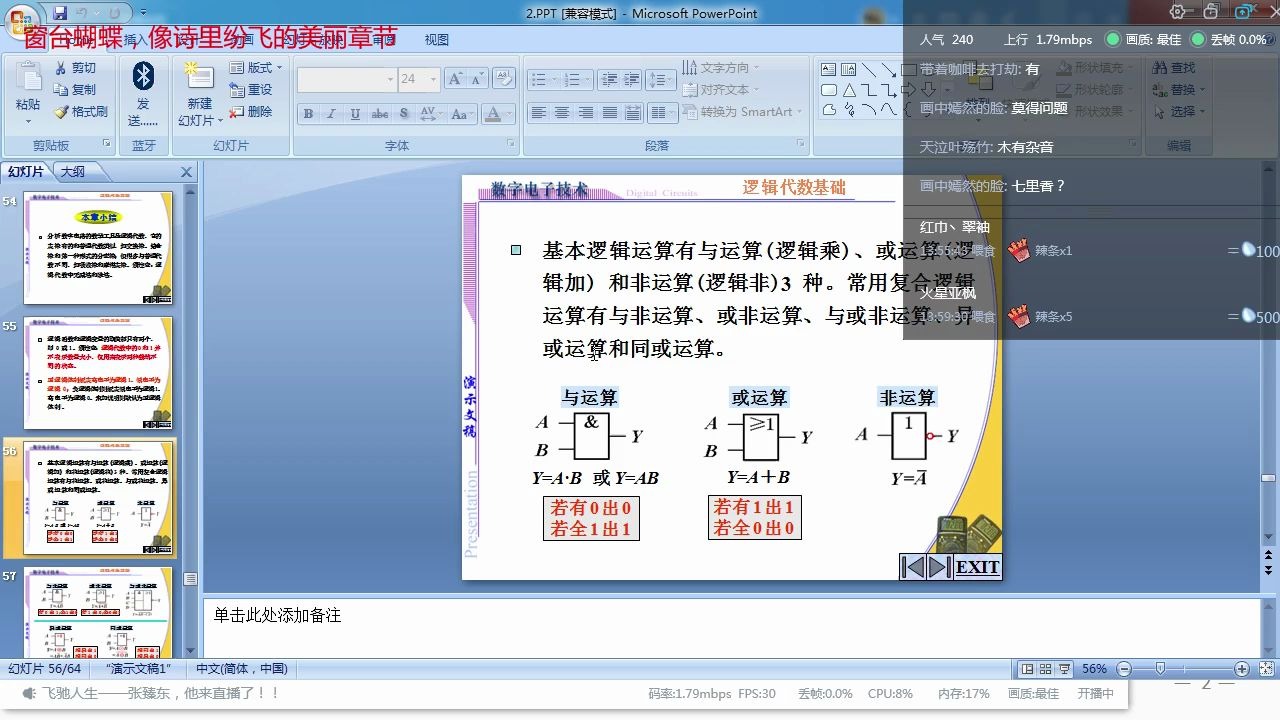Toggle italic formatting
The height and width of the screenshot is (720, 1280).
[333, 114]
